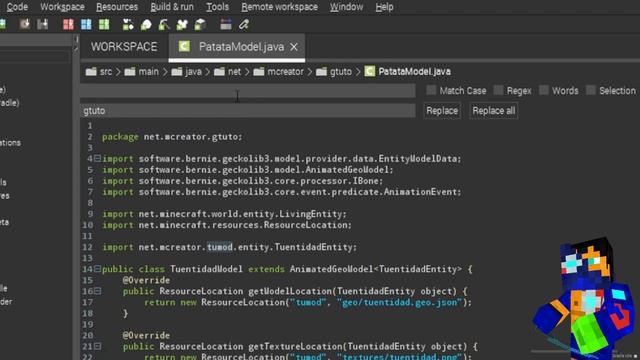Click the net folder icon in the breadcrumb
Image resolution: width=640 pixels, height=360 pixels.
[x=219, y=72]
